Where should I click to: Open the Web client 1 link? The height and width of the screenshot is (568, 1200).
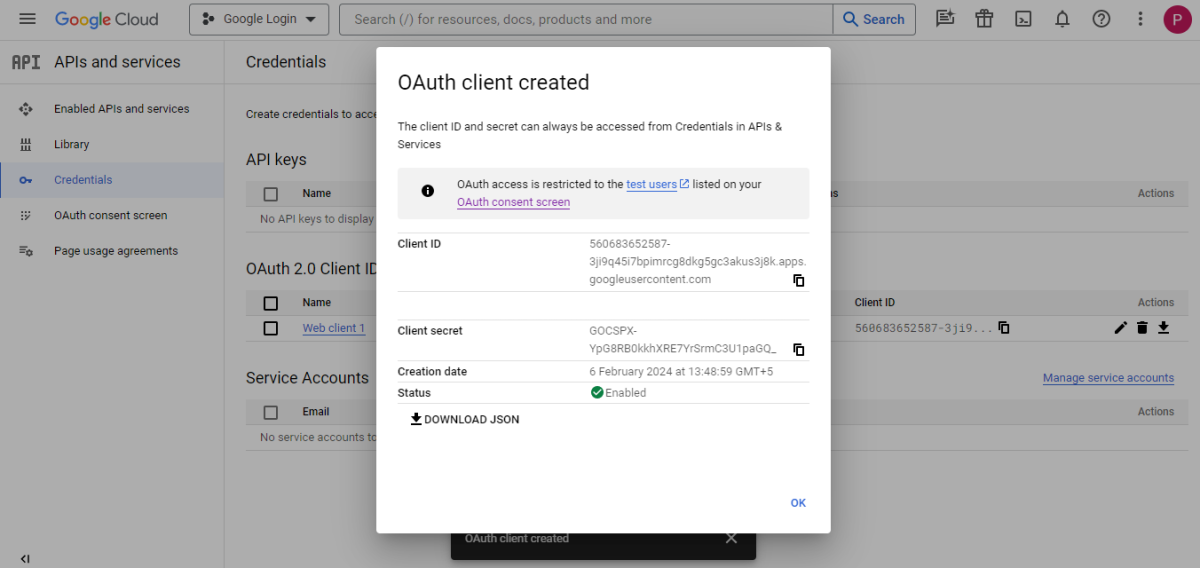[334, 328]
